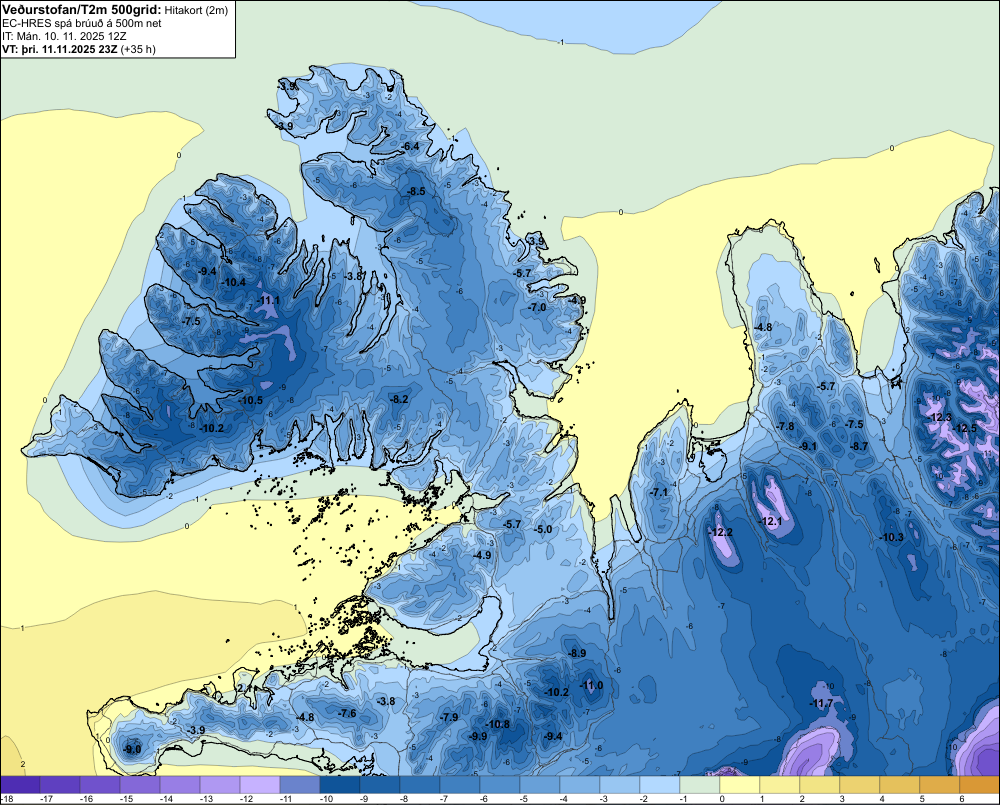Select the -12.3 temperature label
The height and width of the screenshot is (805, 1000).
pos(940,417)
